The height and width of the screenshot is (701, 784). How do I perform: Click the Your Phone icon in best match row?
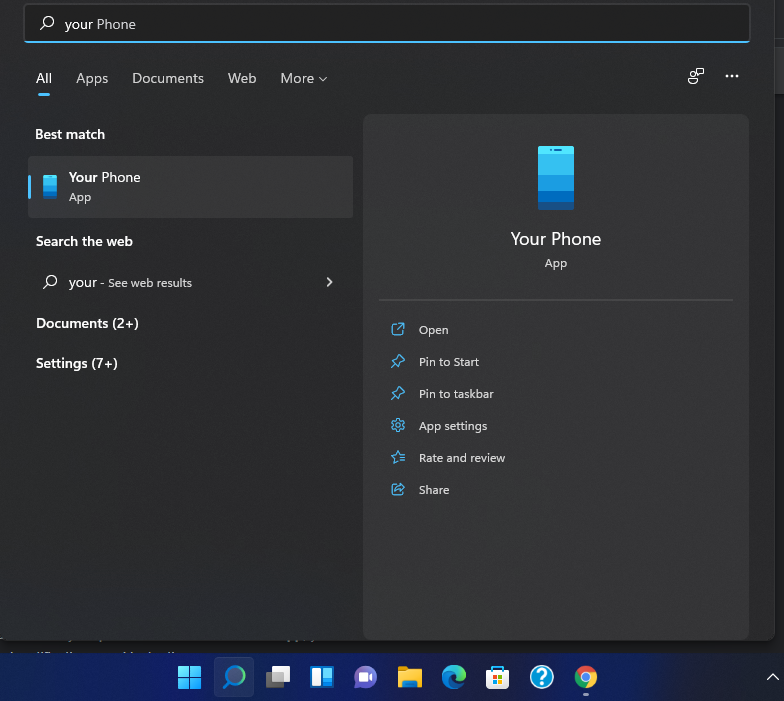coord(50,187)
